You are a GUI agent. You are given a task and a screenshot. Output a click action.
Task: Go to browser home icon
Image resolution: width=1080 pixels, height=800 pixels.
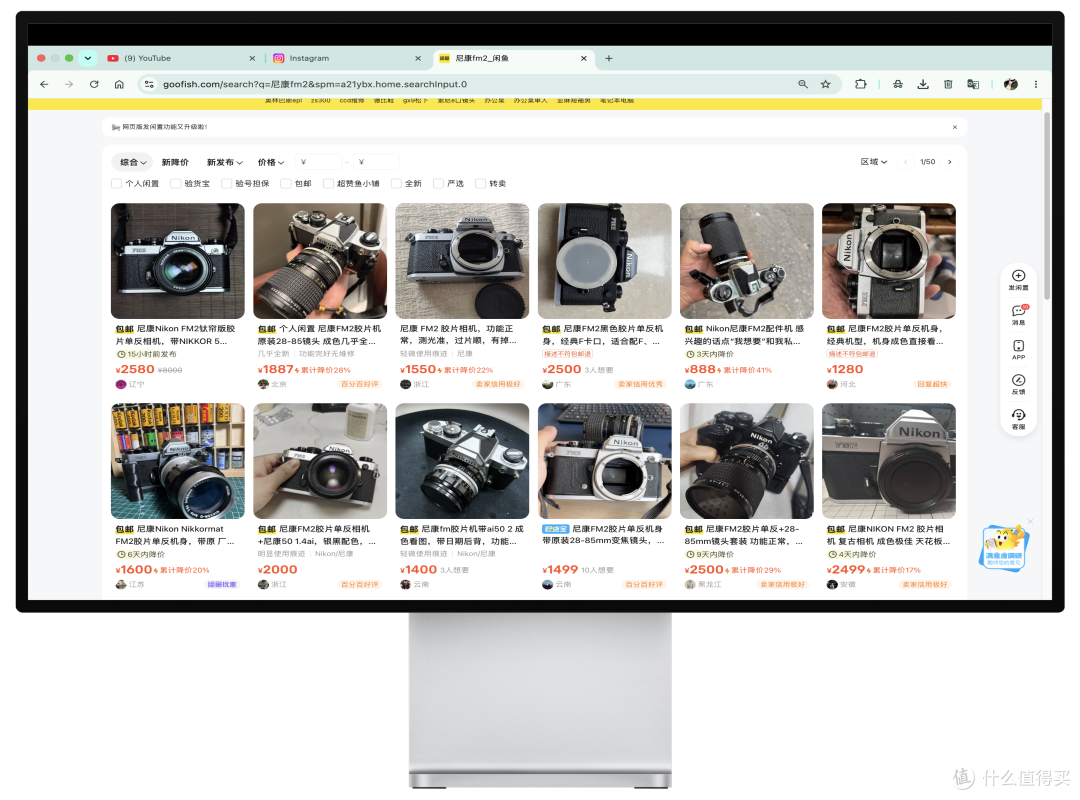119,84
